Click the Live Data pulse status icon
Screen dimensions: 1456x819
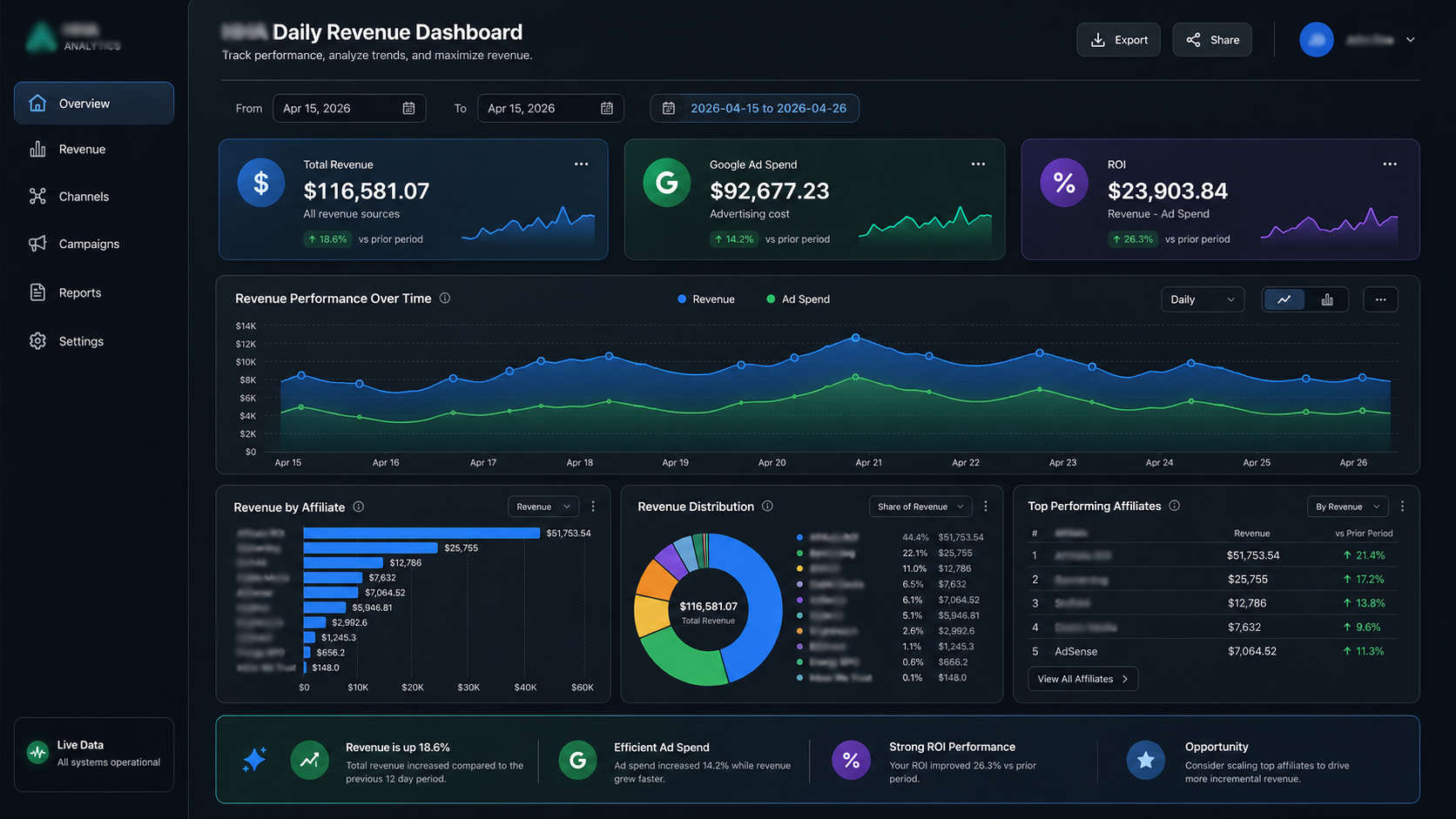37,753
